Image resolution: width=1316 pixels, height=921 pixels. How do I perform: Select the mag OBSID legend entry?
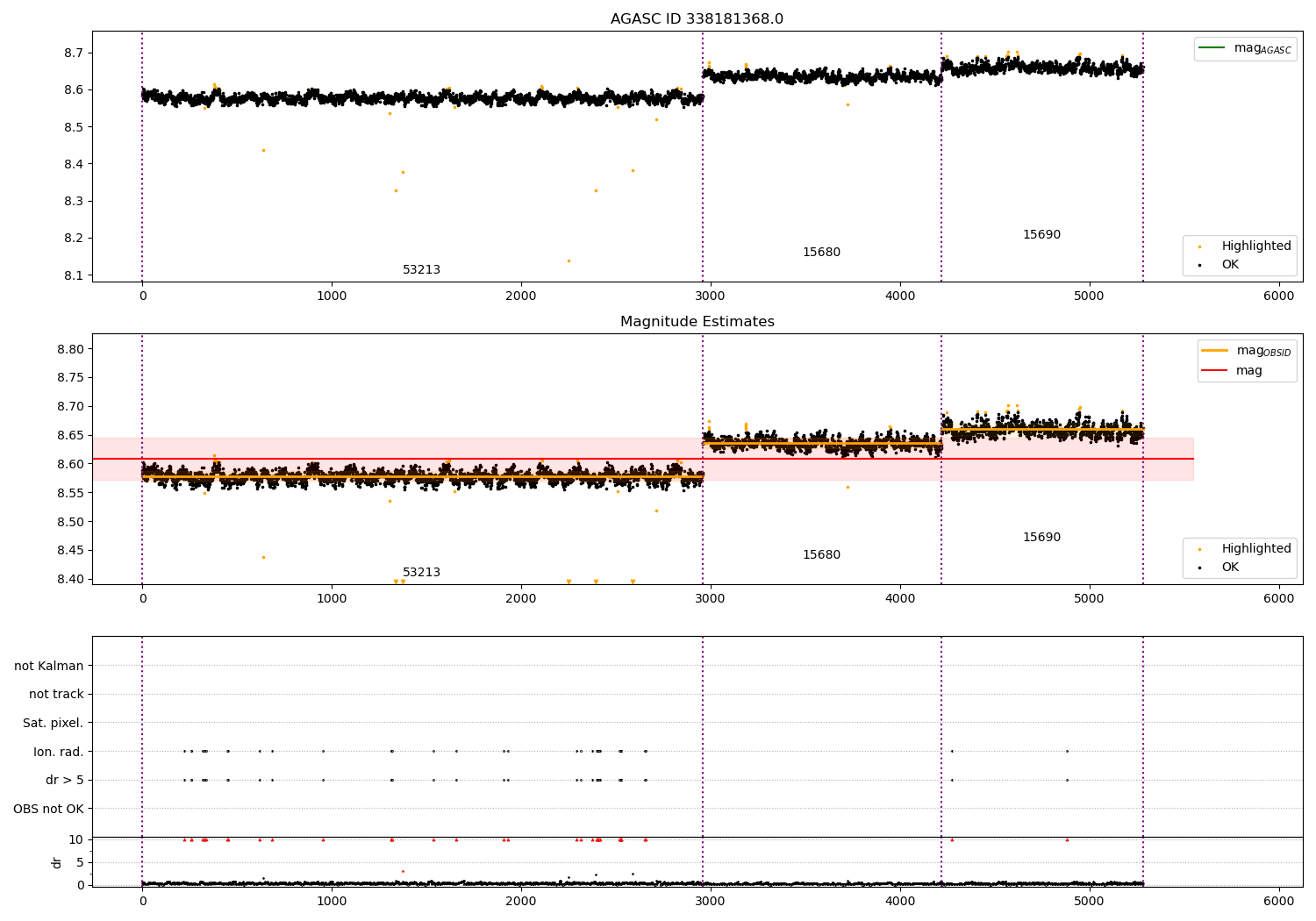tap(1246, 351)
